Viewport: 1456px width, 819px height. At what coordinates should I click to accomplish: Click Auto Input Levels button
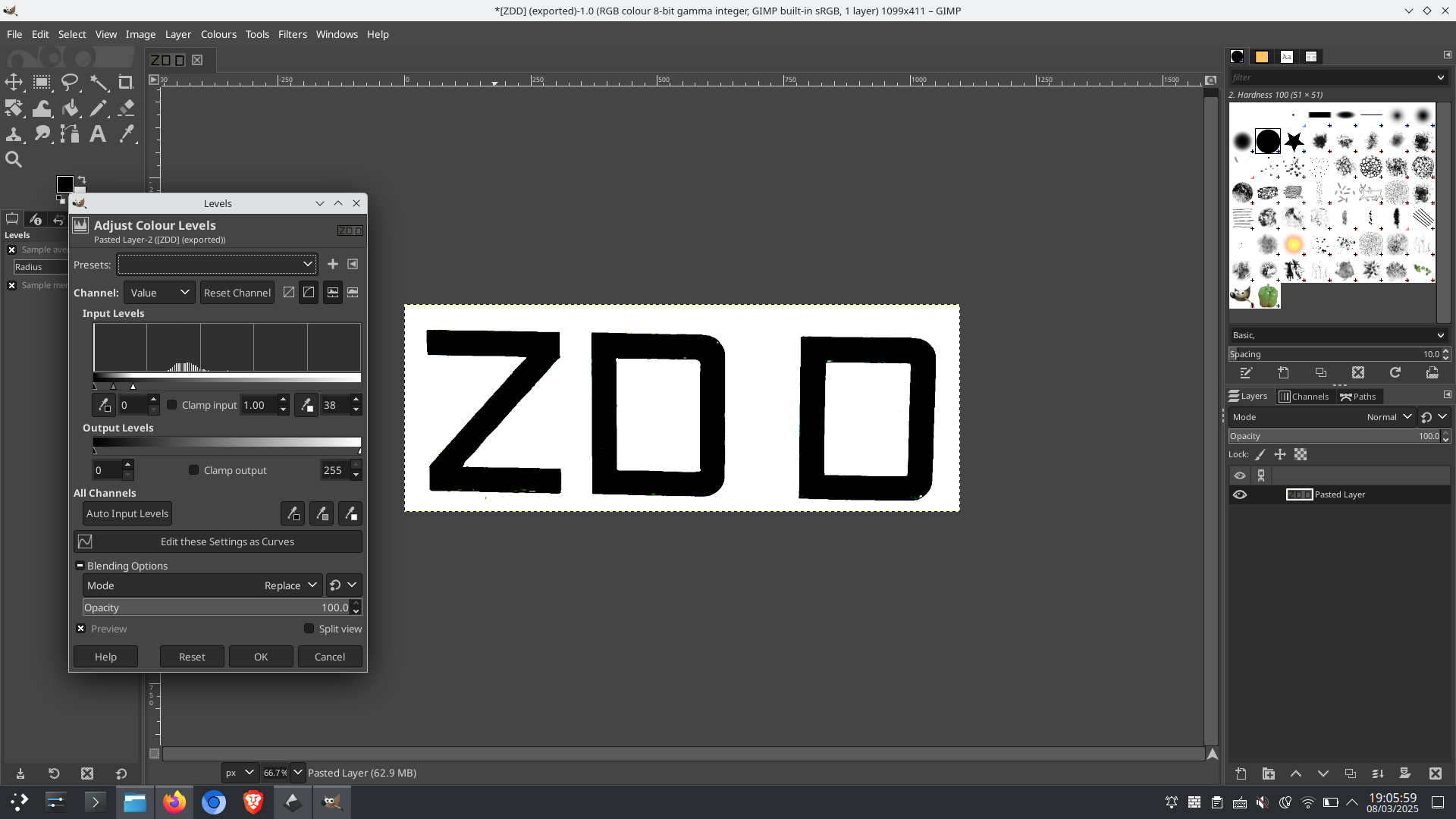[127, 513]
